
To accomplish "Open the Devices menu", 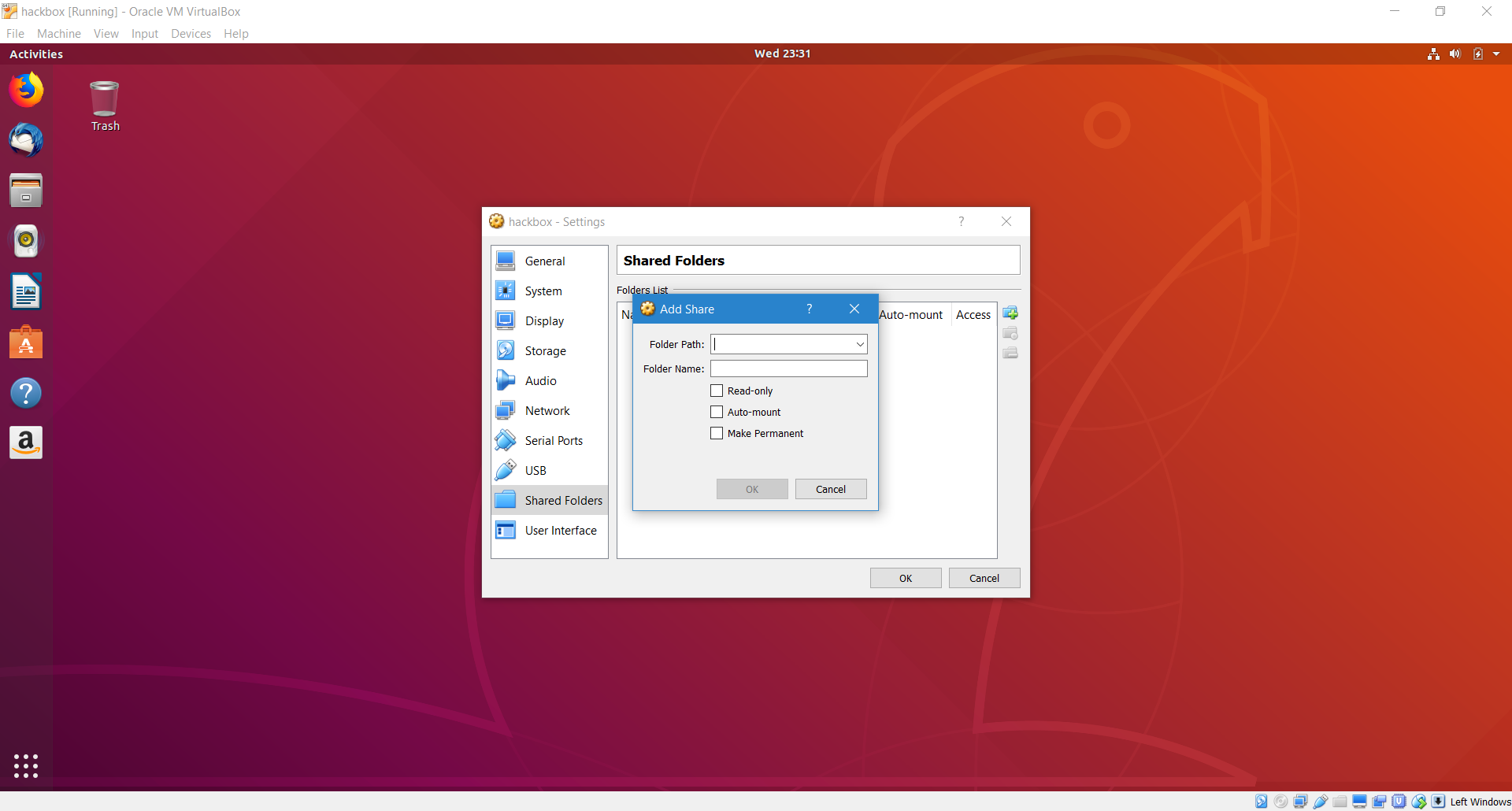I will tap(191, 33).
